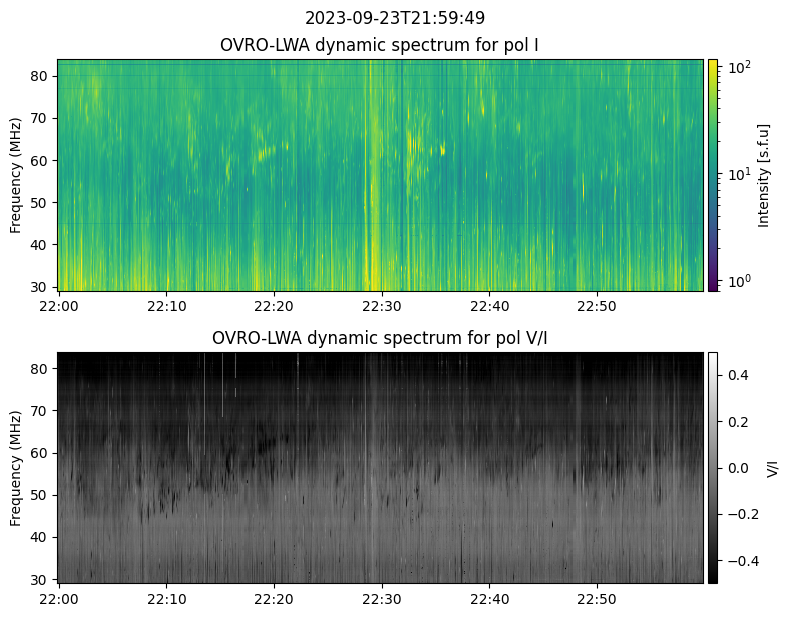Click the 10² tick on the Intensity colorbar
Image resolution: width=790 pixels, height=617 pixels.
[x=737, y=68]
